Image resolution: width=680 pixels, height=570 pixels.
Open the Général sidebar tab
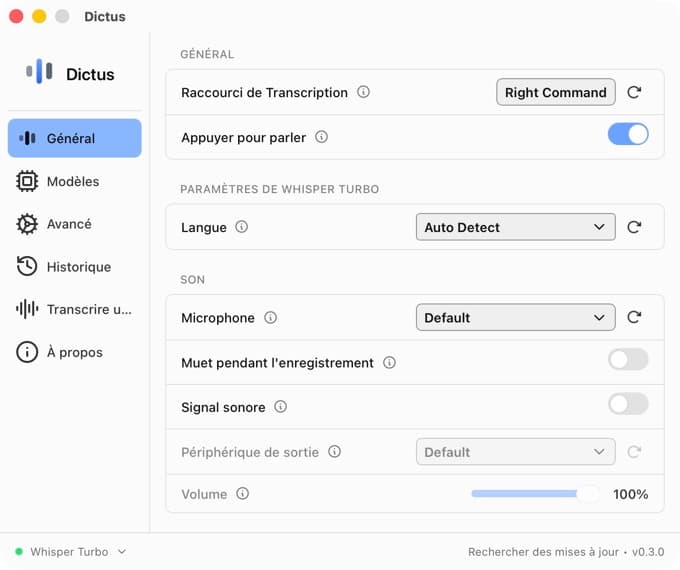click(x=75, y=138)
